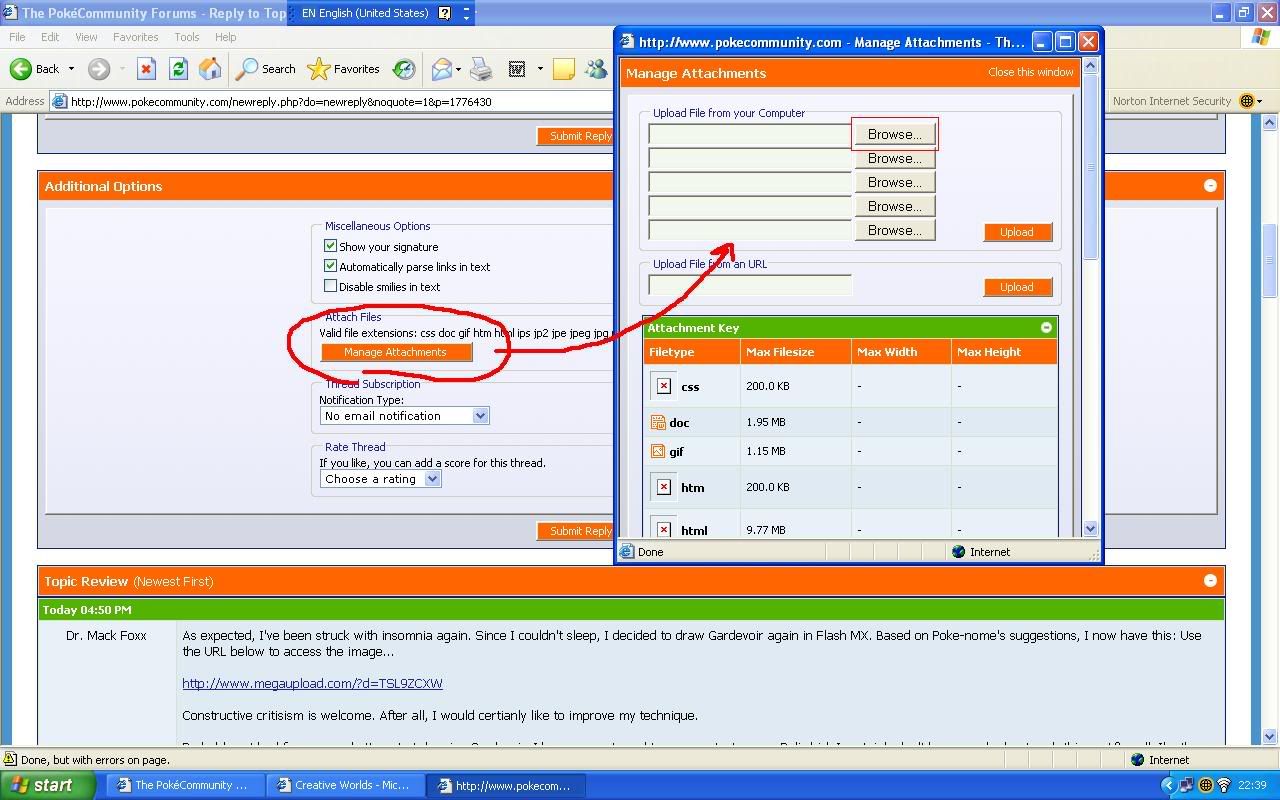Click the Start button
The width and height of the screenshot is (1280, 800).
(48, 785)
